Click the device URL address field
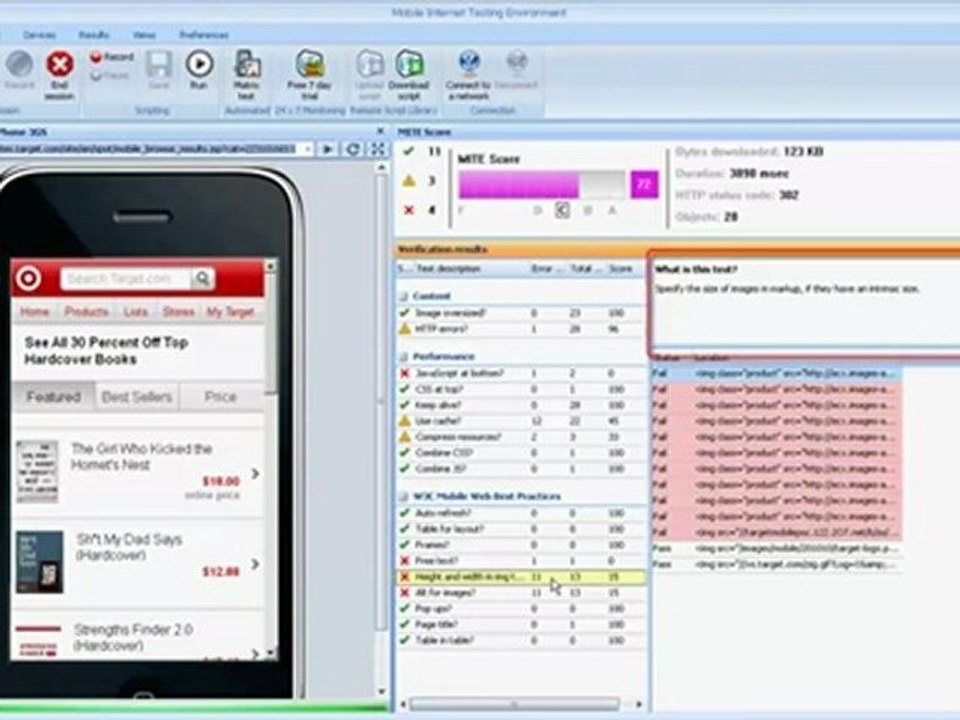This screenshot has height=720, width=960. coord(151,149)
